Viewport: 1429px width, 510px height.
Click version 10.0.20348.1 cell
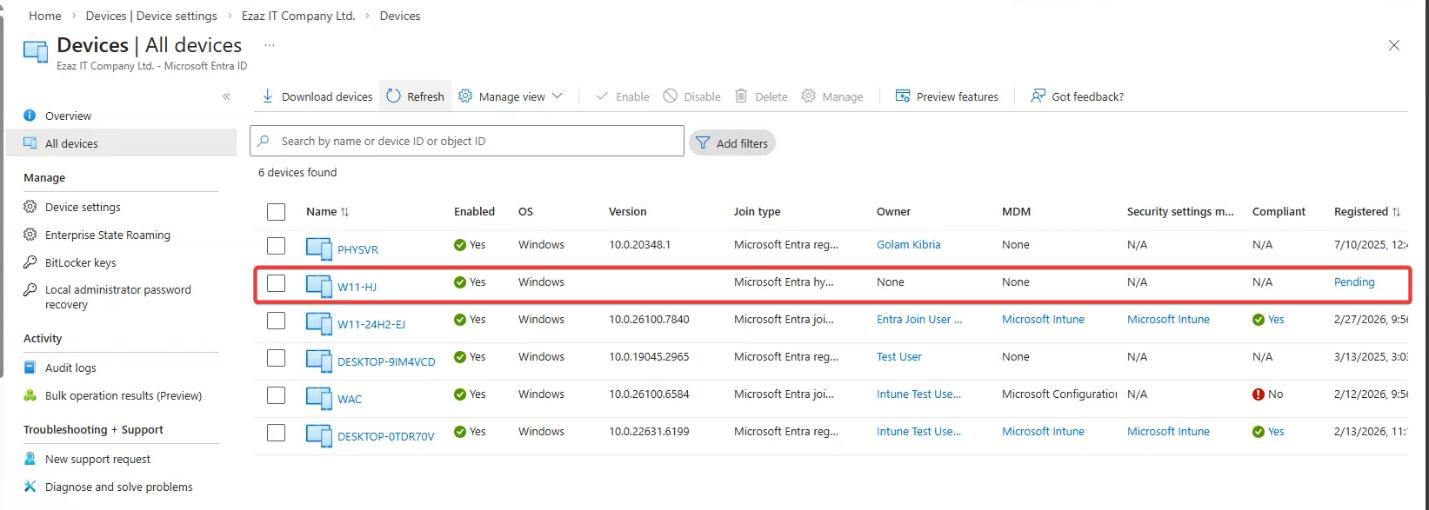(639, 245)
